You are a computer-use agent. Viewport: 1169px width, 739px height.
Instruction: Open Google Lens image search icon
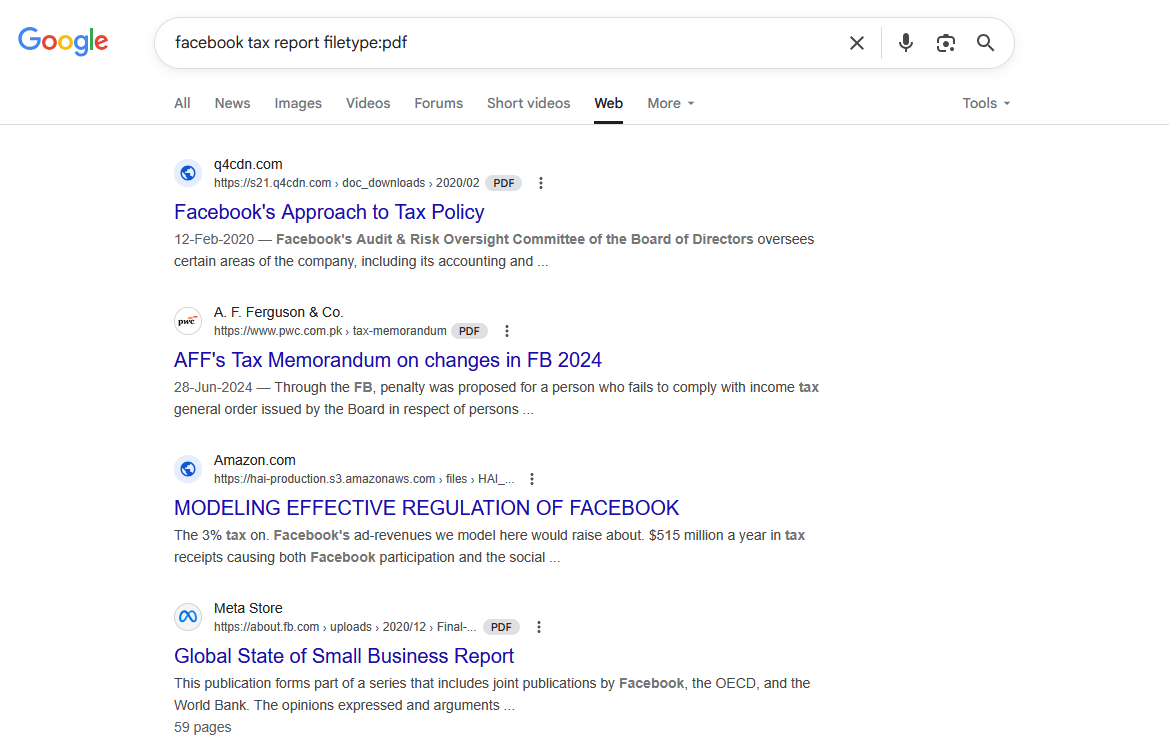945,43
